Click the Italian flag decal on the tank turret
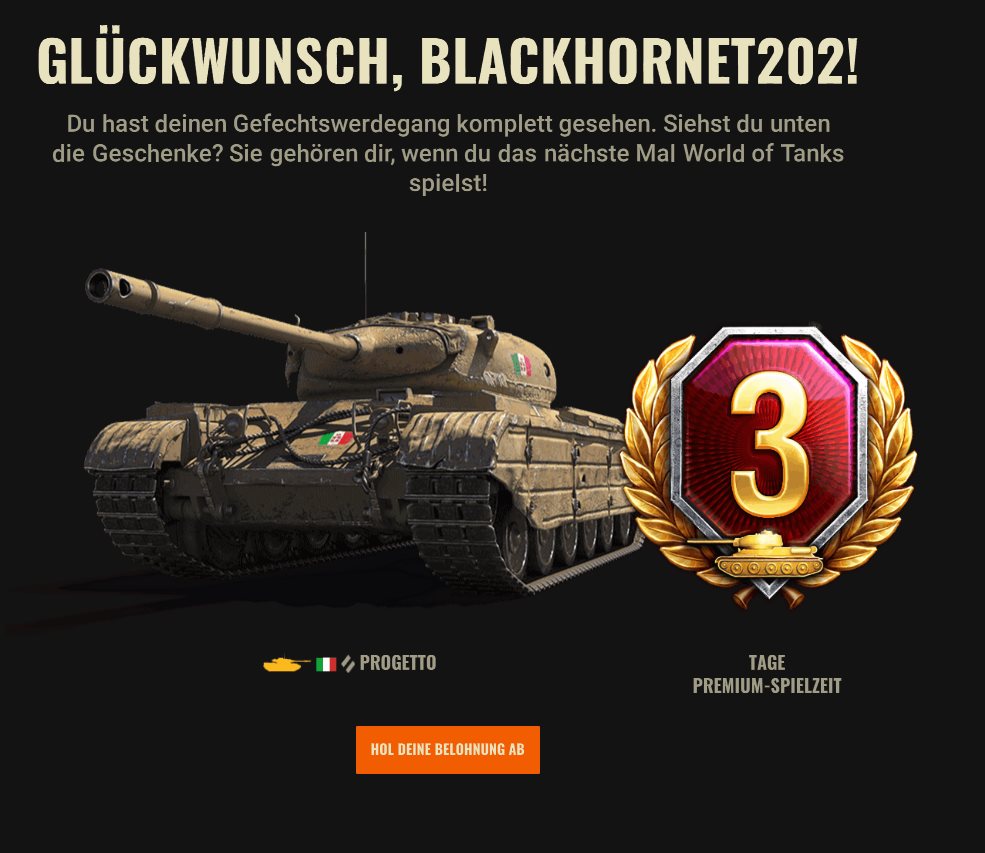This screenshot has width=985, height=853. (521, 365)
